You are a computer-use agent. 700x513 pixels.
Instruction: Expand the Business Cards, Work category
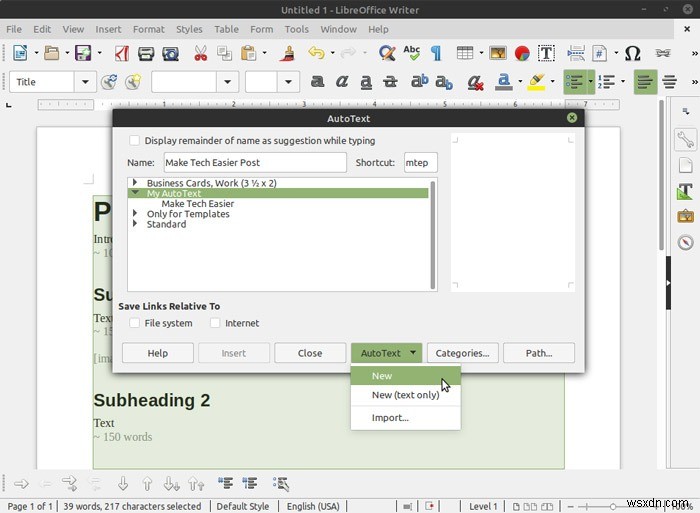pos(135,183)
